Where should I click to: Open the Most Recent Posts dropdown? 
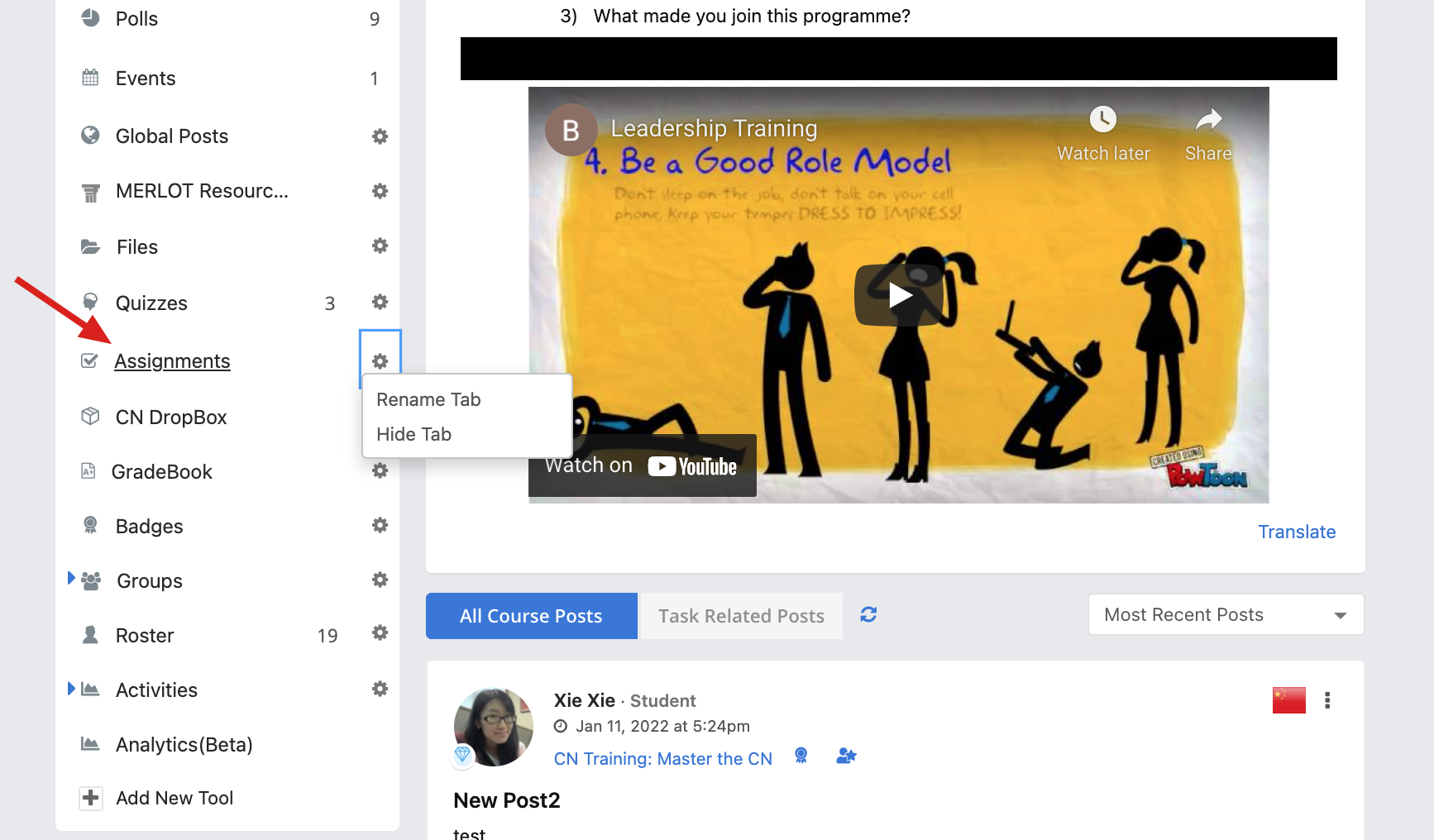click(x=1226, y=614)
